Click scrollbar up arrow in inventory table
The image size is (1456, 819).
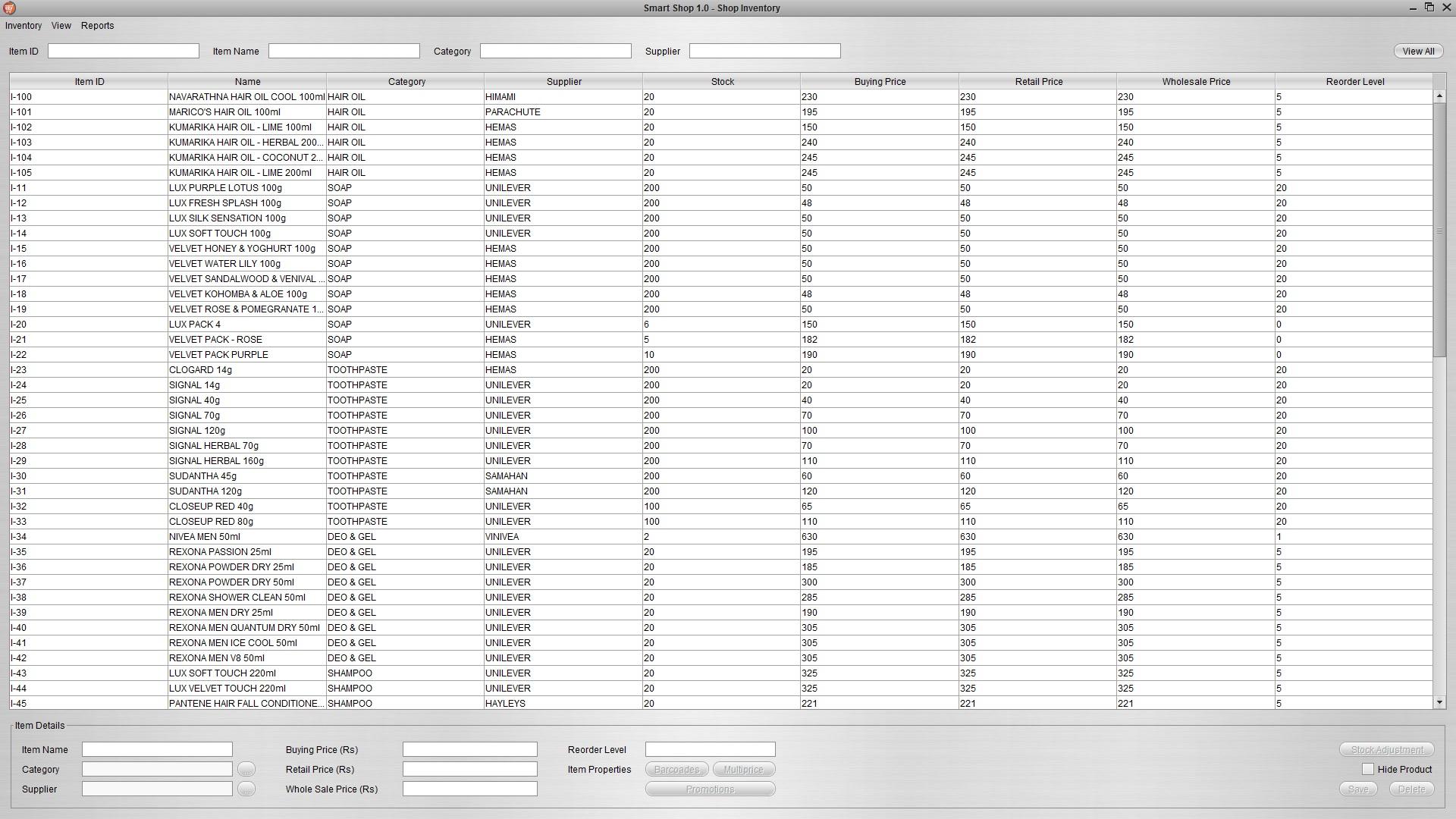tap(1439, 96)
